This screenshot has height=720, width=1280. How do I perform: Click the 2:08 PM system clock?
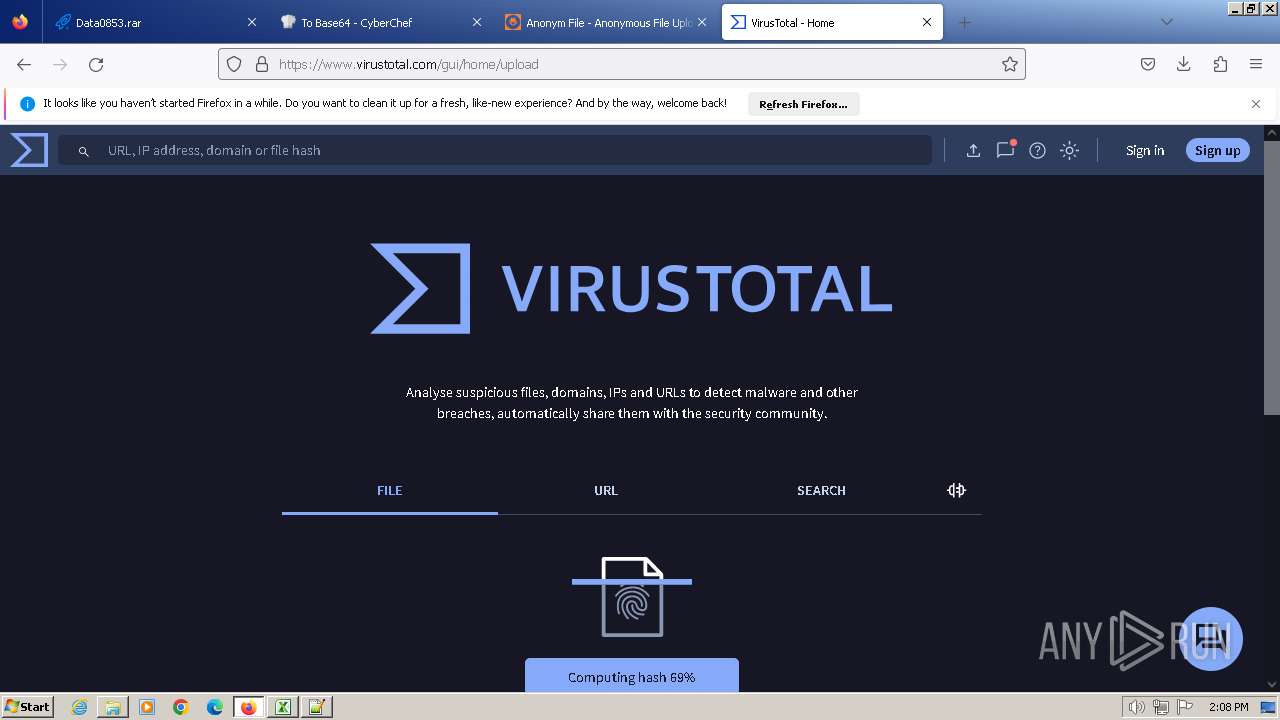[x=1228, y=707]
